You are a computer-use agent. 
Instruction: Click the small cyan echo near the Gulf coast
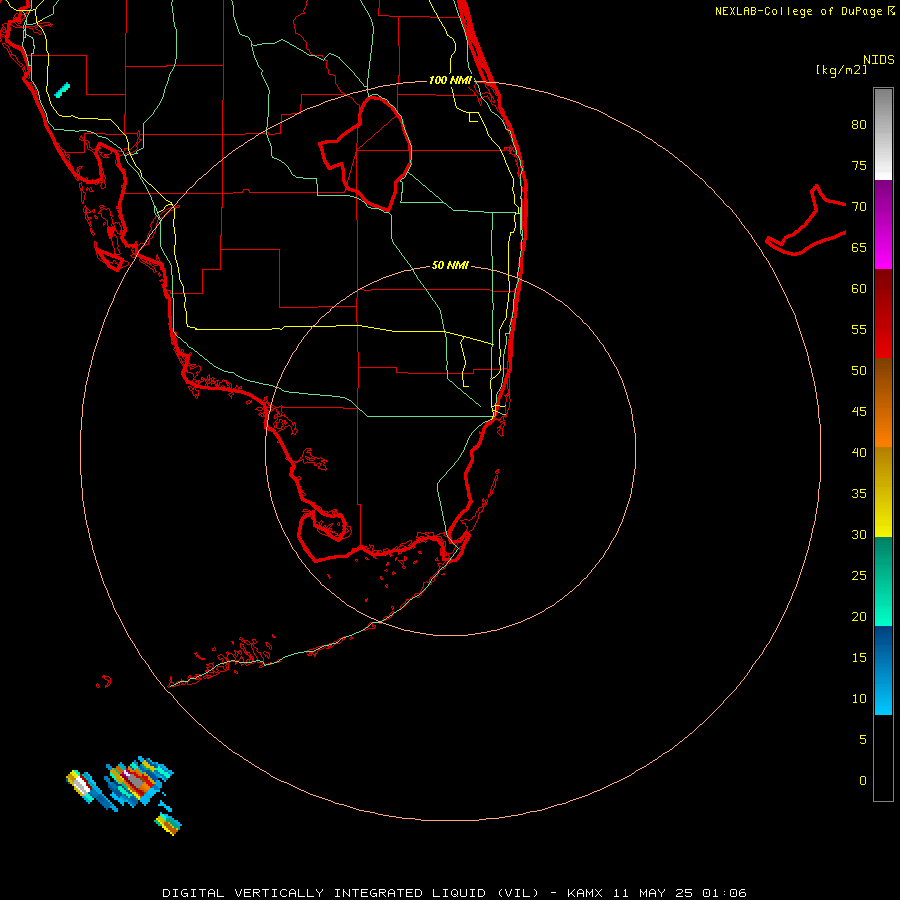pyautogui.click(x=62, y=90)
